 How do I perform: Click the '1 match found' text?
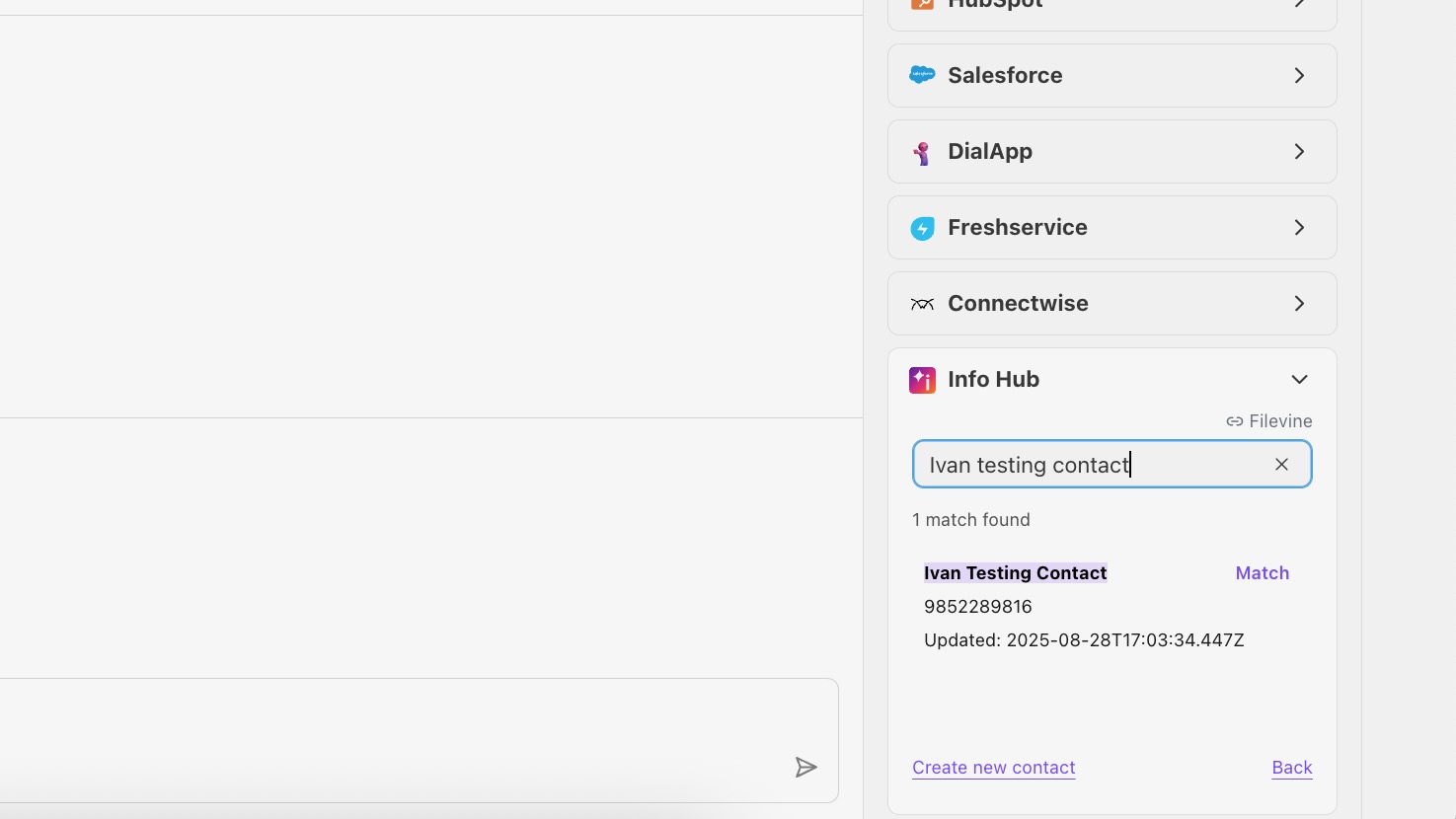970,520
